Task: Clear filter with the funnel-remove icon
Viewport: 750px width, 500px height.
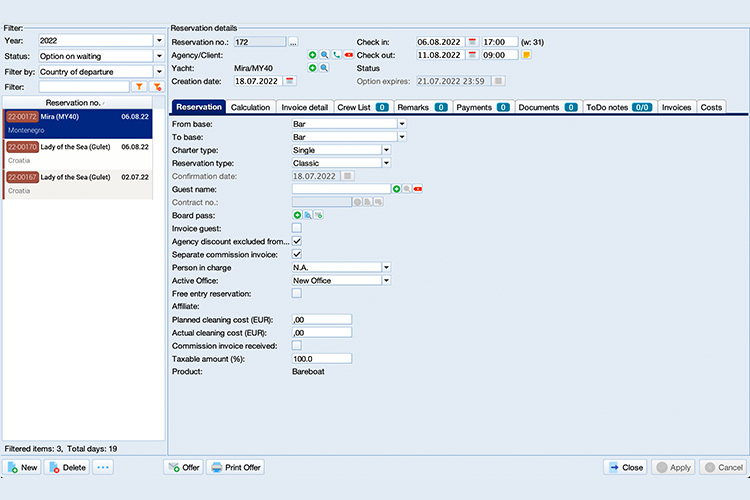Action: [157, 87]
